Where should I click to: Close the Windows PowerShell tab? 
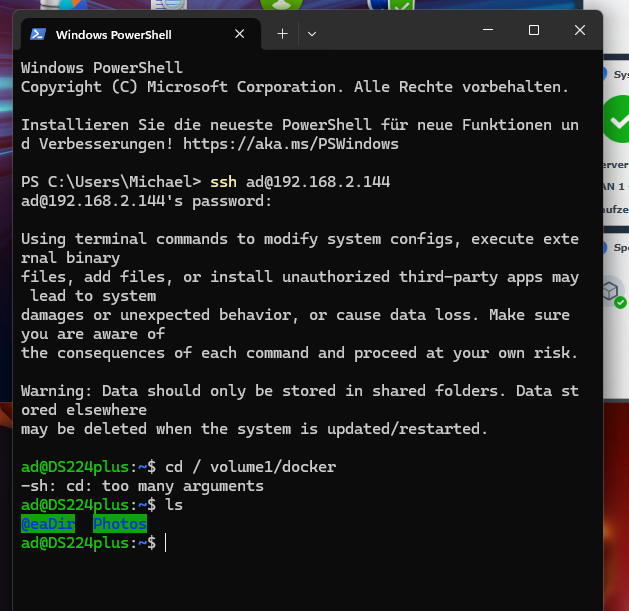239,34
